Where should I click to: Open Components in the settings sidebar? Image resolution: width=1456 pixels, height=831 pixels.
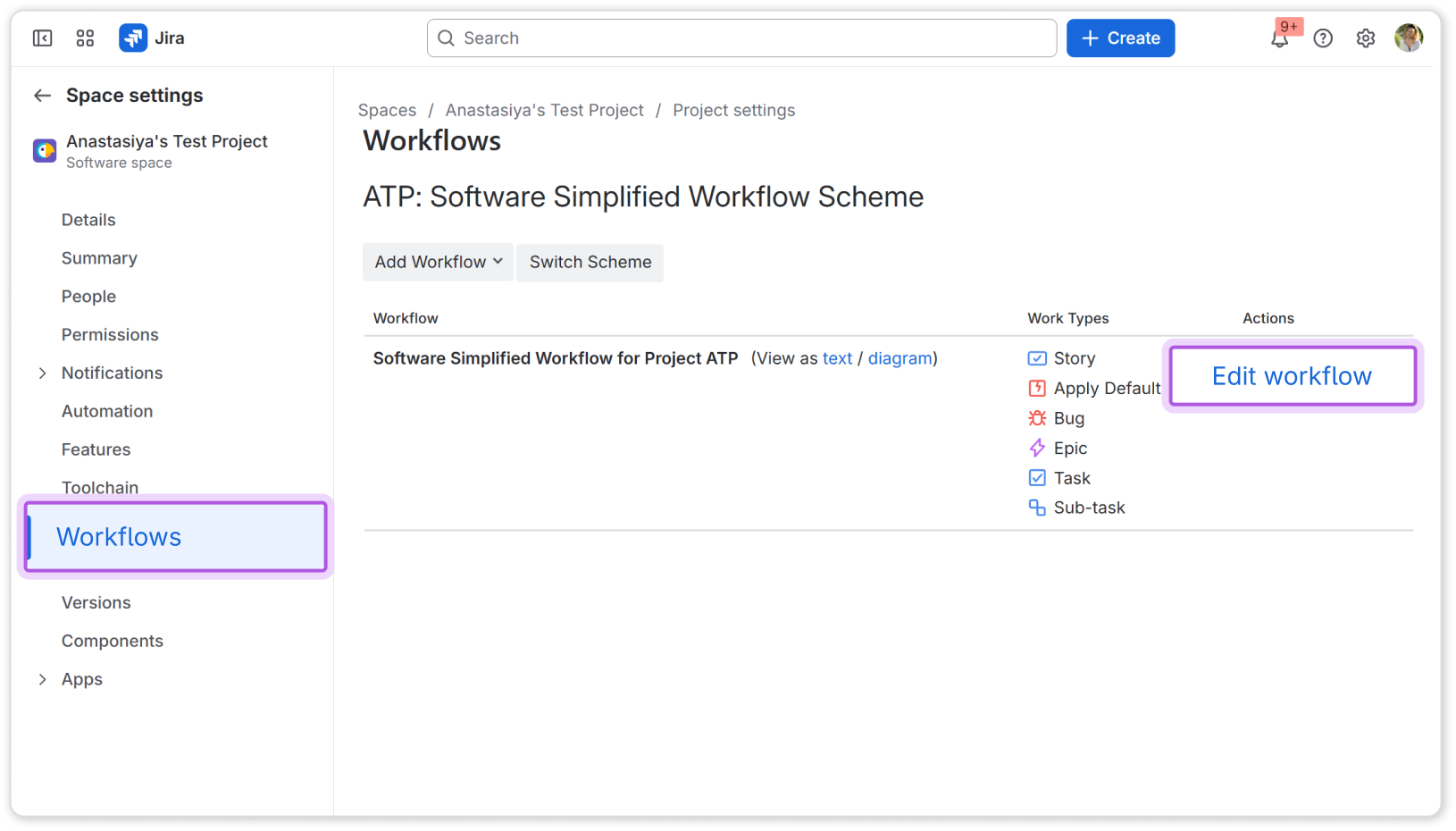(113, 642)
